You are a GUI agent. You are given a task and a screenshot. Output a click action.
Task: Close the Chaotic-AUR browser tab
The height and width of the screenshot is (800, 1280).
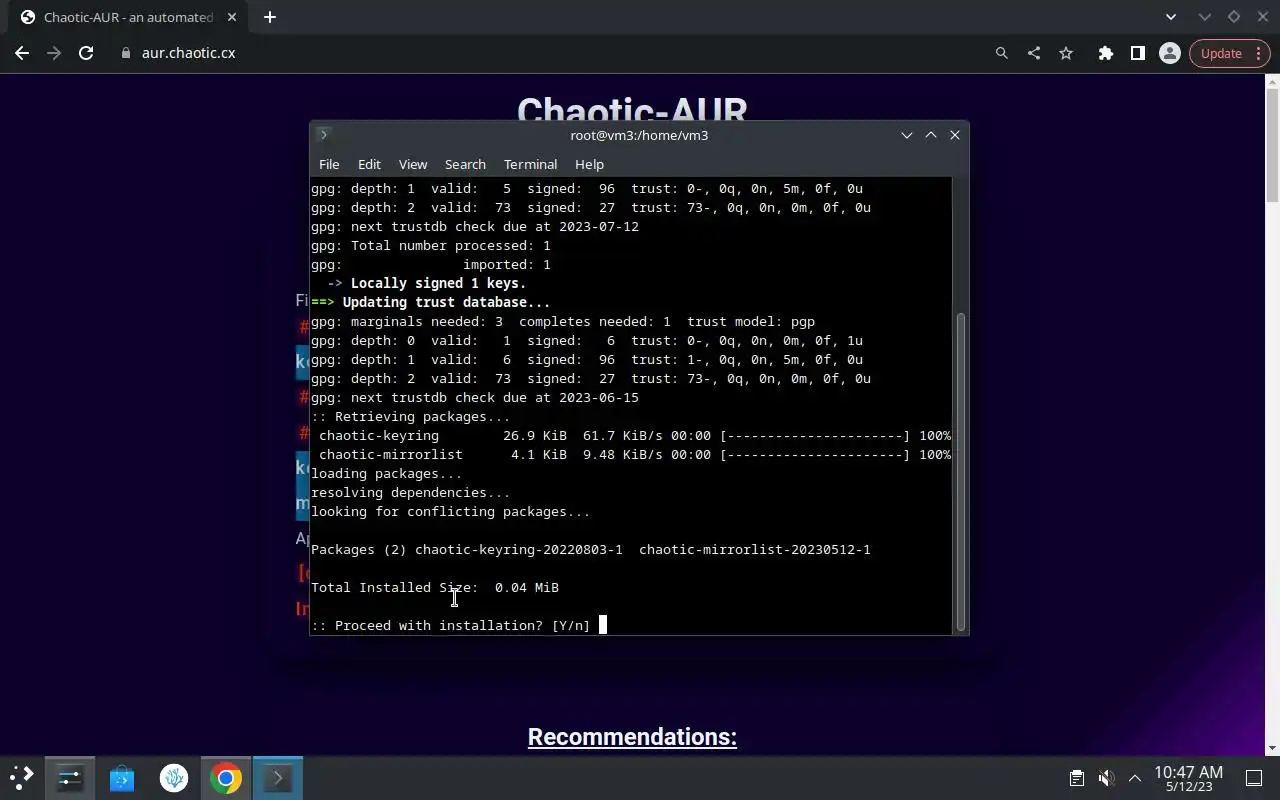pos(234,17)
